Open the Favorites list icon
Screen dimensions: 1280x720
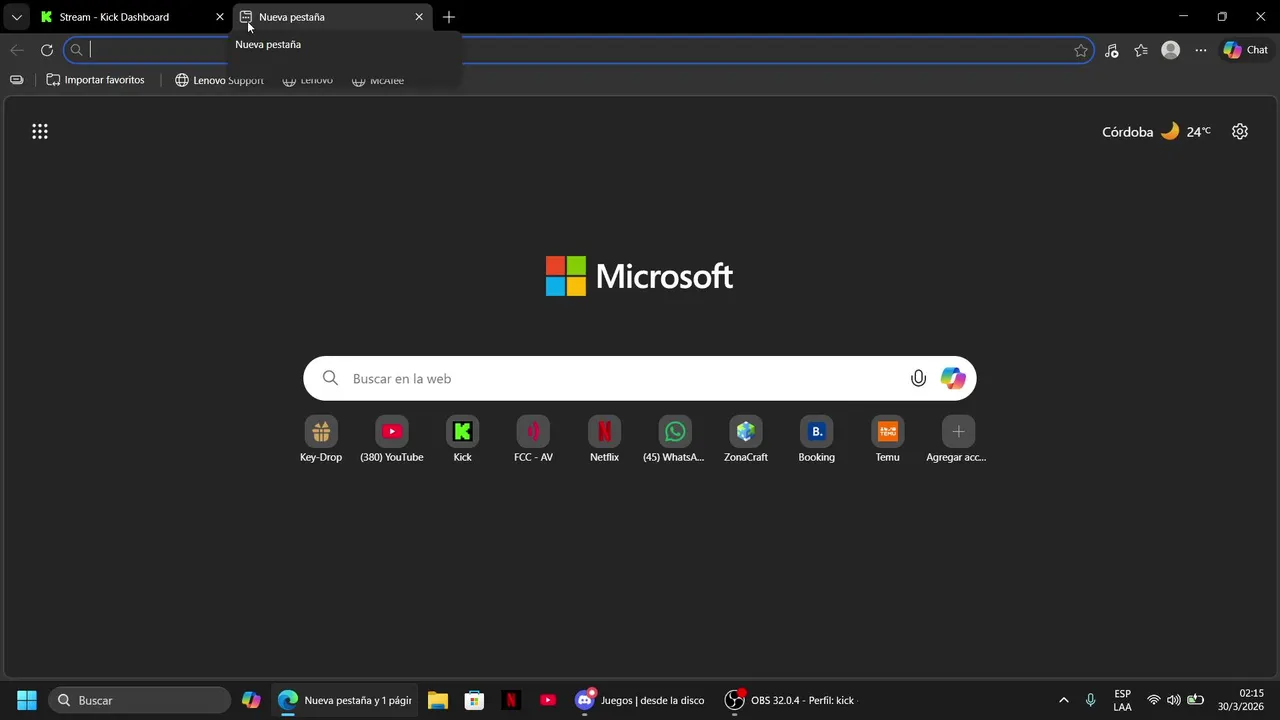click(1141, 50)
